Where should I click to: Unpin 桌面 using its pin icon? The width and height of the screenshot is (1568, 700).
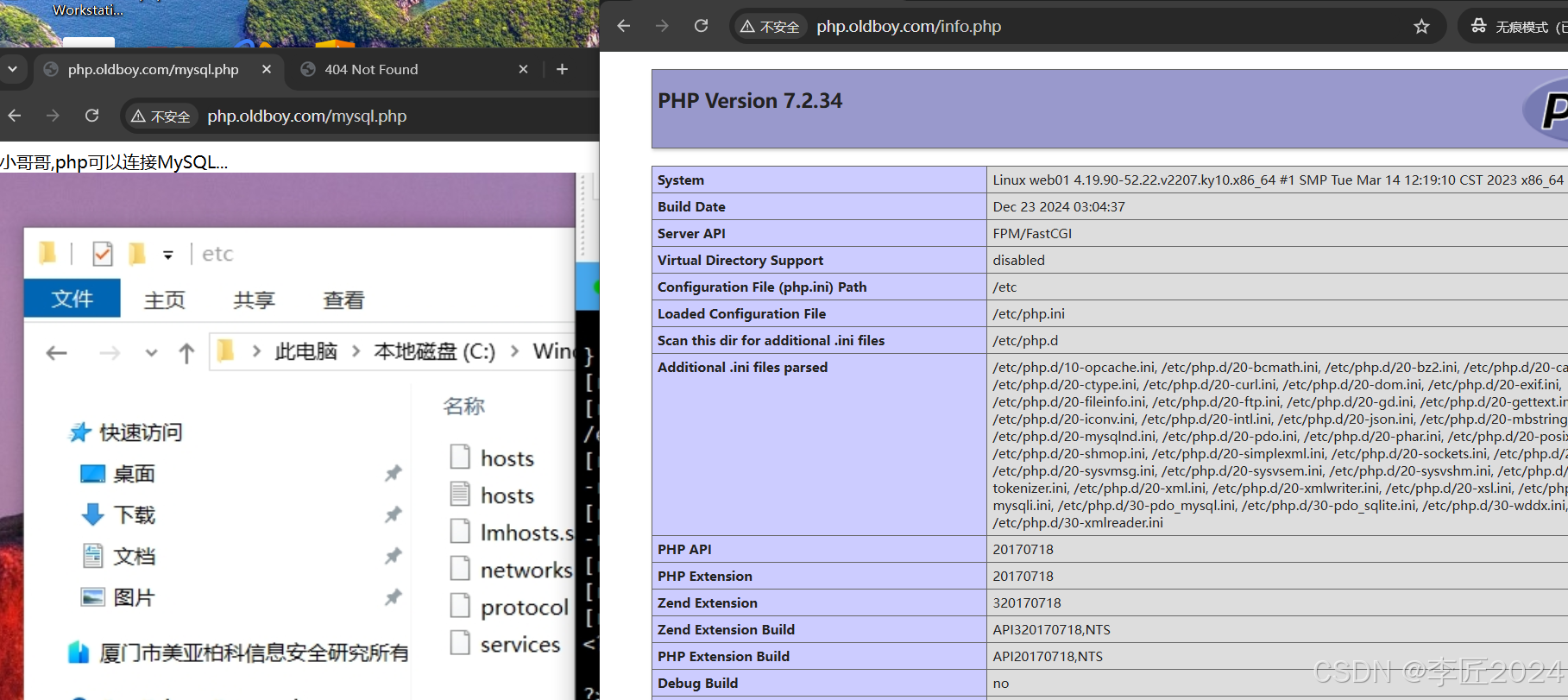[394, 473]
